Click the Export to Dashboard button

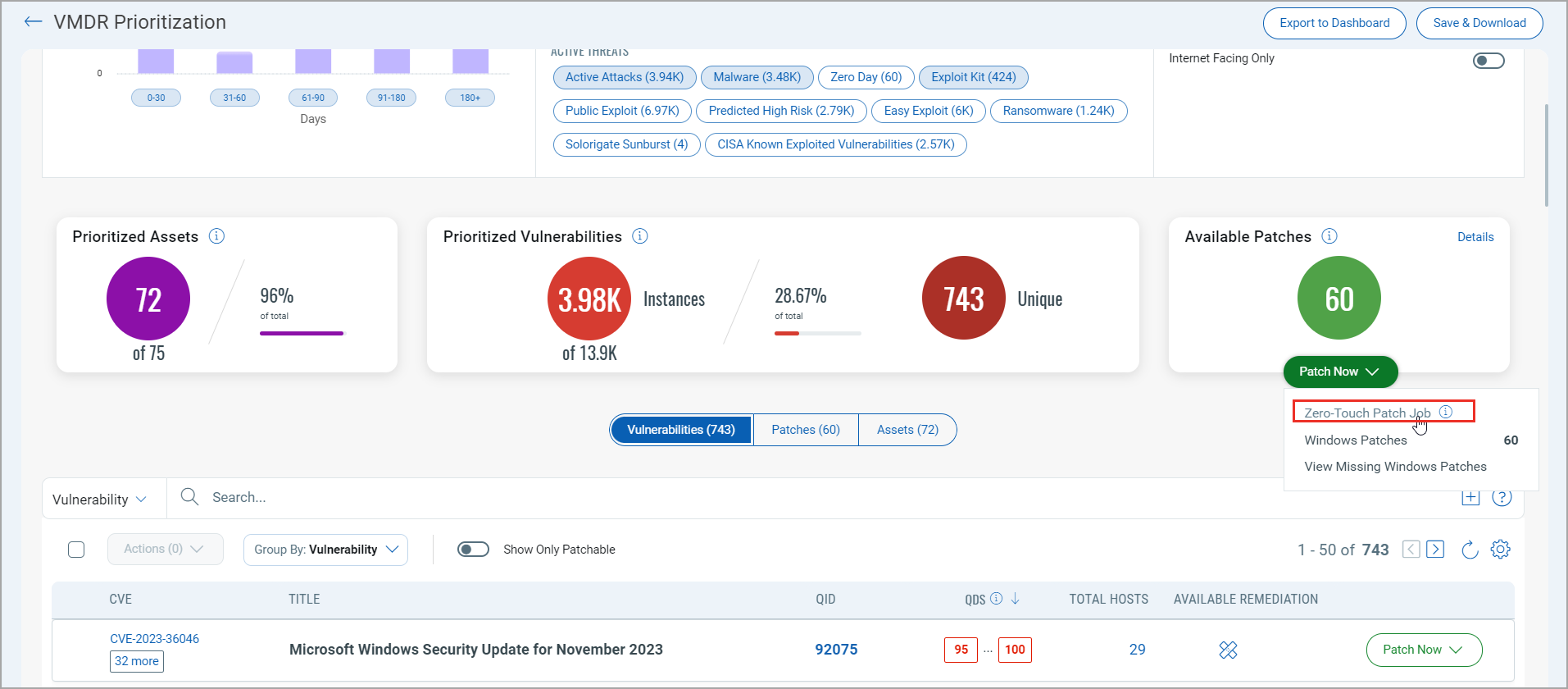[1334, 23]
